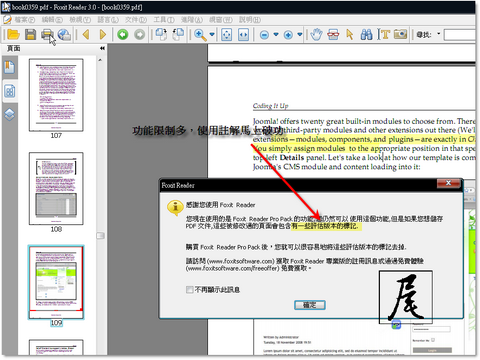Click the thumbnail panel scrollbar handle

[100, 236]
